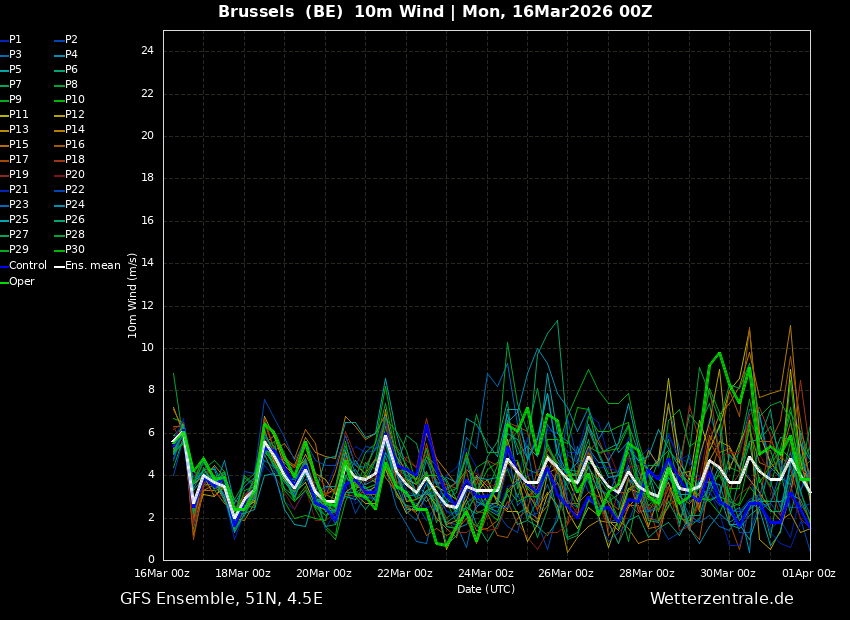Select the P14 legend entry

(x=75, y=130)
